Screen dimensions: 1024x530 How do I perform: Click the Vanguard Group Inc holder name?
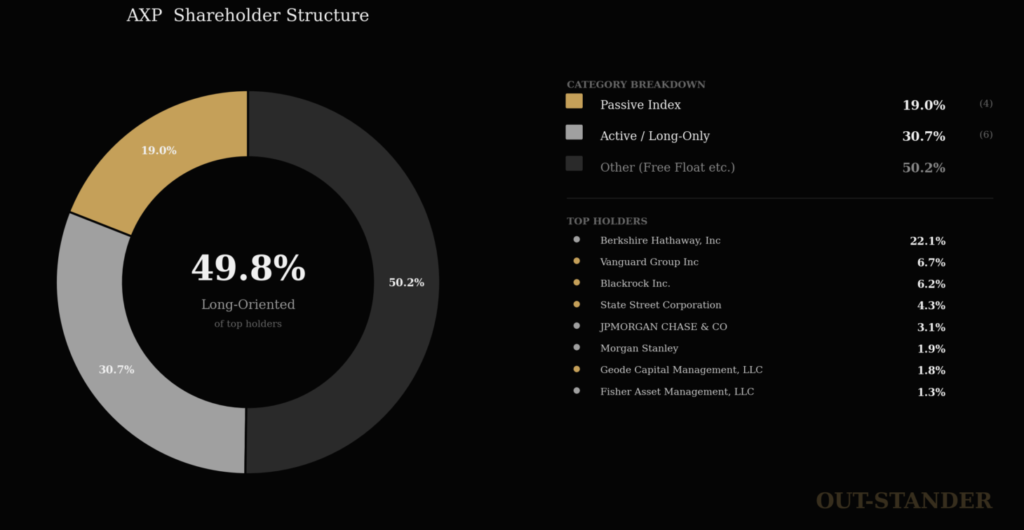click(649, 262)
